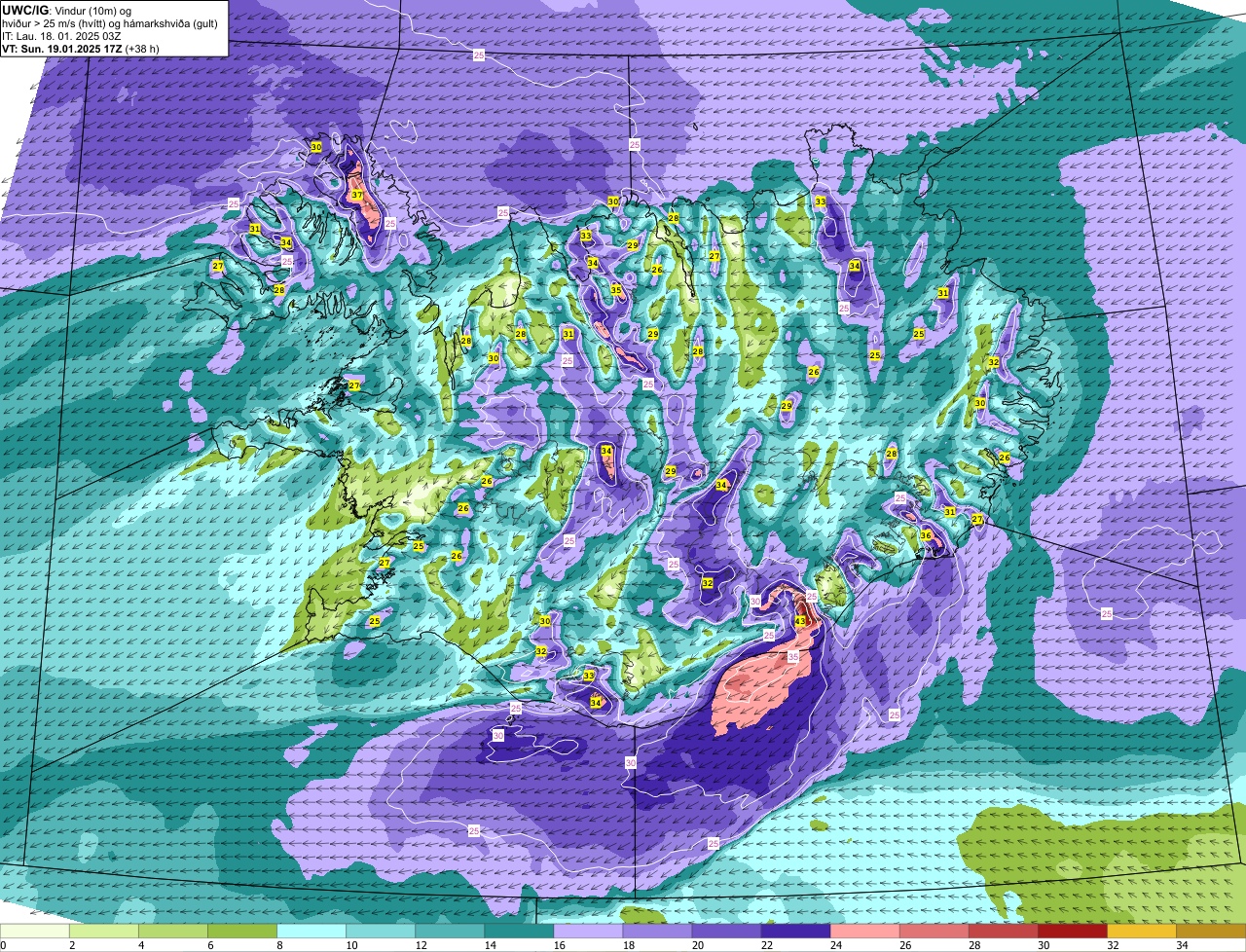Select the dark teal 14–16 legend swatch
The image size is (1246, 952).
click(x=519, y=931)
